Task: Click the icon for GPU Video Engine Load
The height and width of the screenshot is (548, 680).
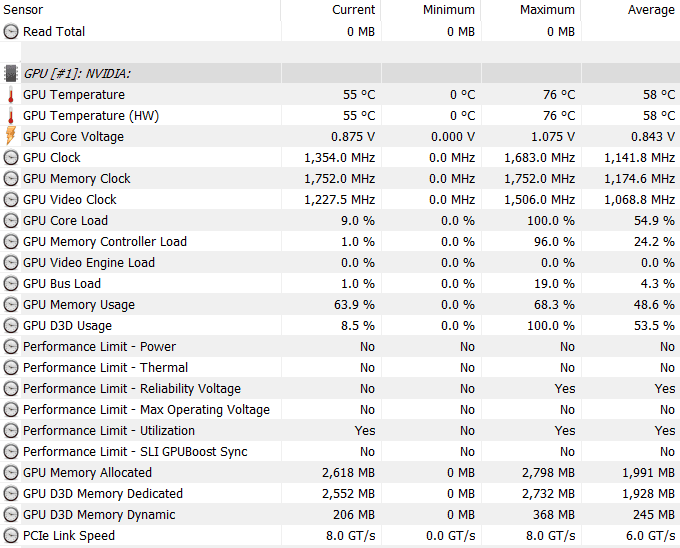Action: 11,263
